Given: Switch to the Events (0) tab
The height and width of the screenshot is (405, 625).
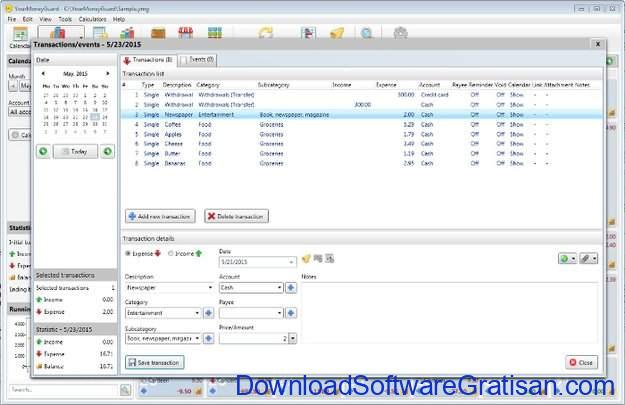Looking at the screenshot, I should (197, 60).
